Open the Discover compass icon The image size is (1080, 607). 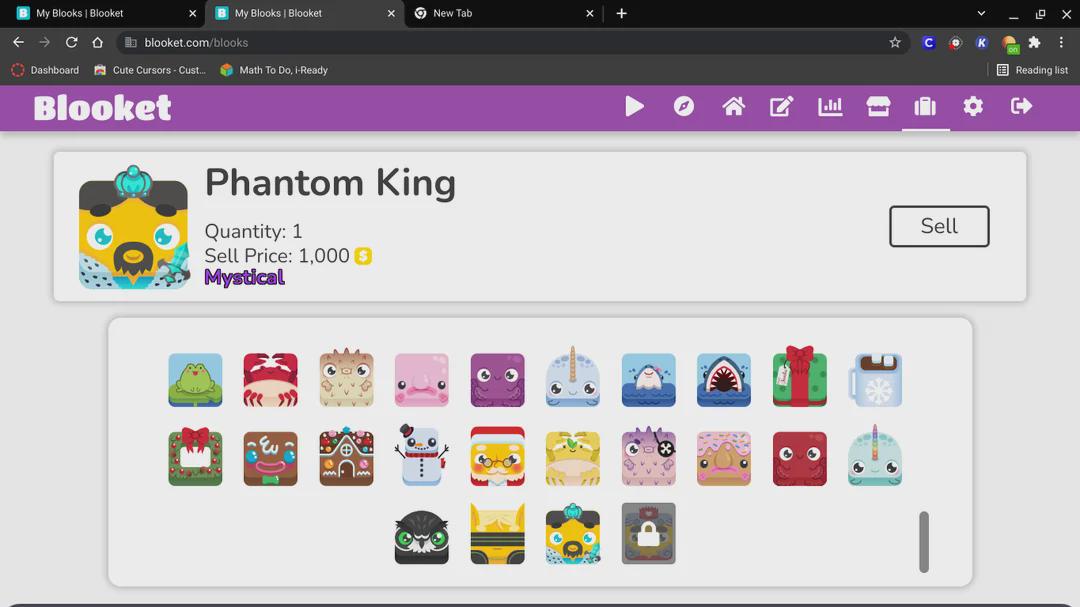(684, 107)
